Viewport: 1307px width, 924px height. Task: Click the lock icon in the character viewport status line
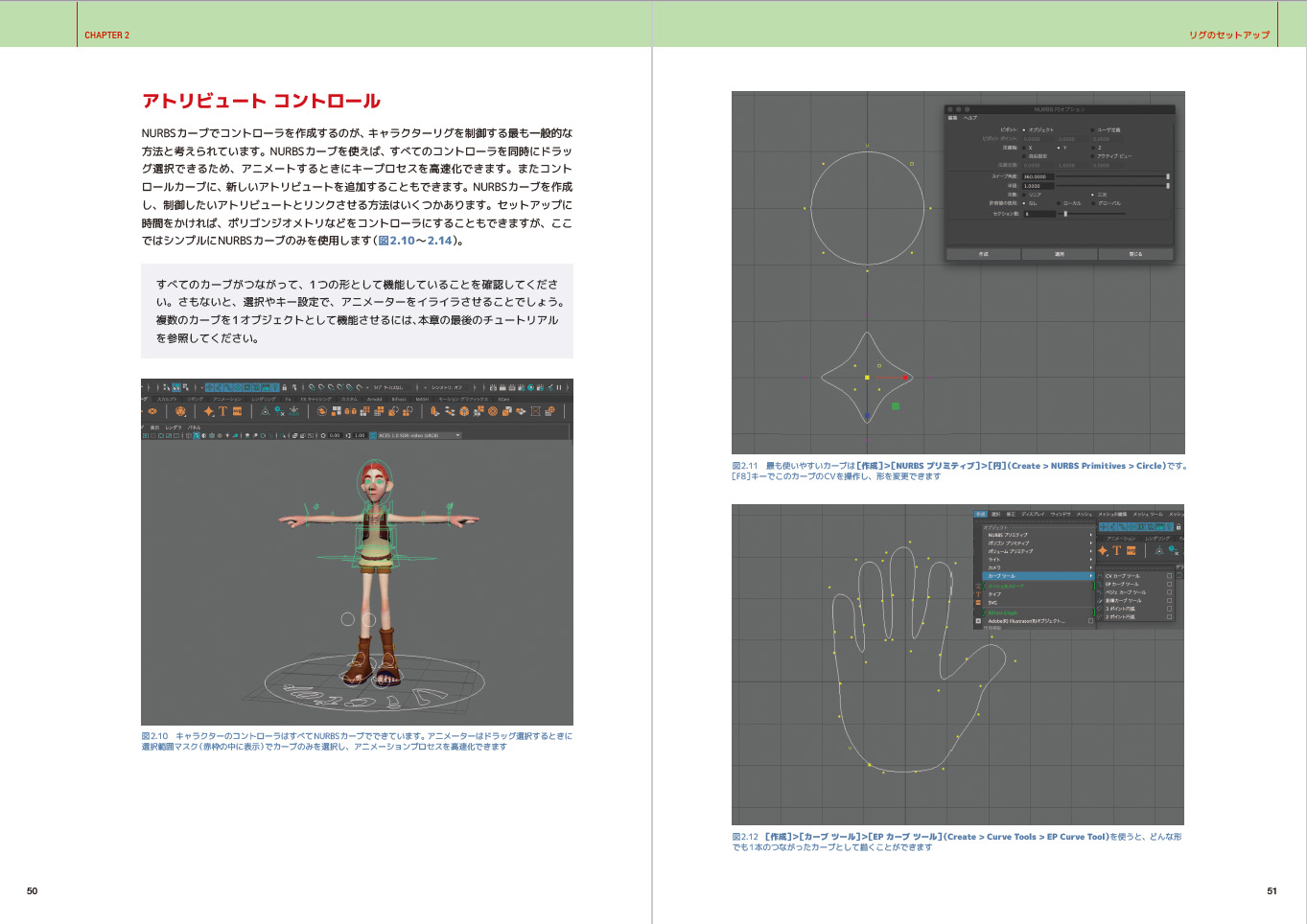(284, 388)
